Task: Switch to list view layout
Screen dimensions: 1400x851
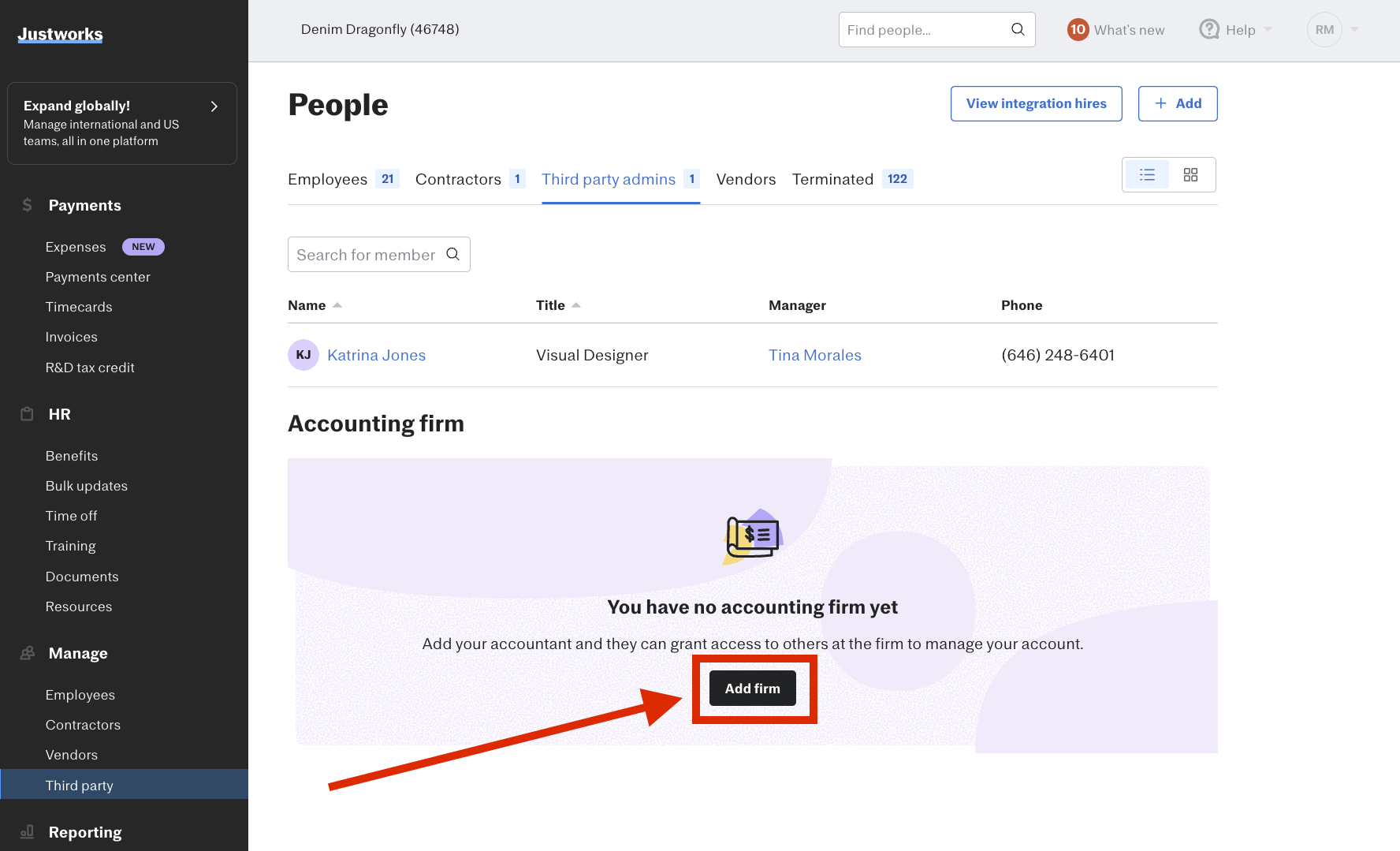Action: point(1147,174)
